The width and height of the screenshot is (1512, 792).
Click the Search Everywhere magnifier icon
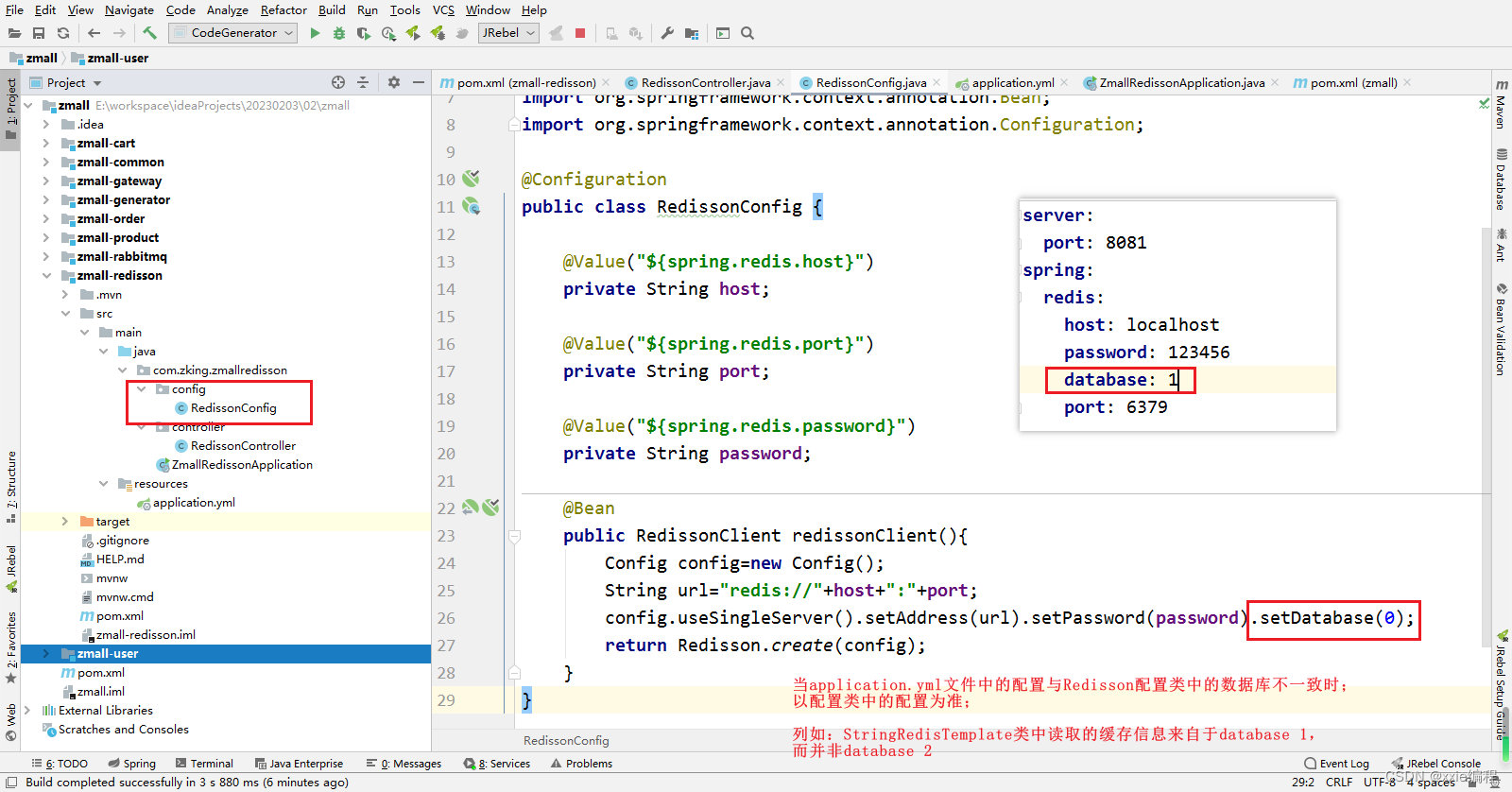(747, 33)
